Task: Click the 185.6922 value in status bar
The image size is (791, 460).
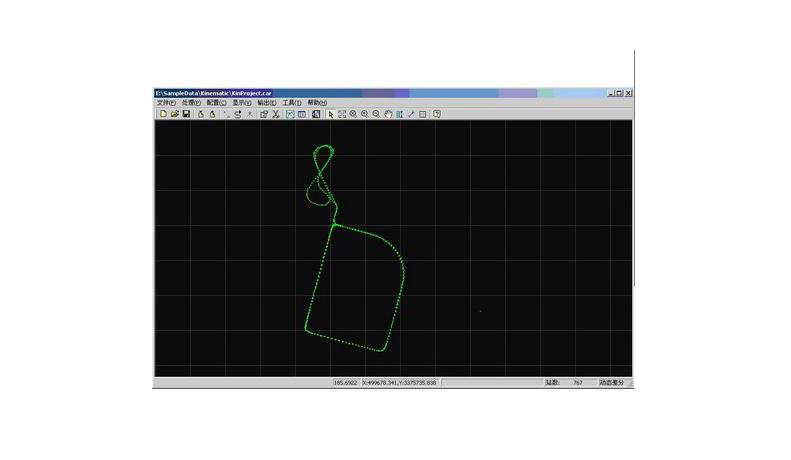Action: [345, 383]
